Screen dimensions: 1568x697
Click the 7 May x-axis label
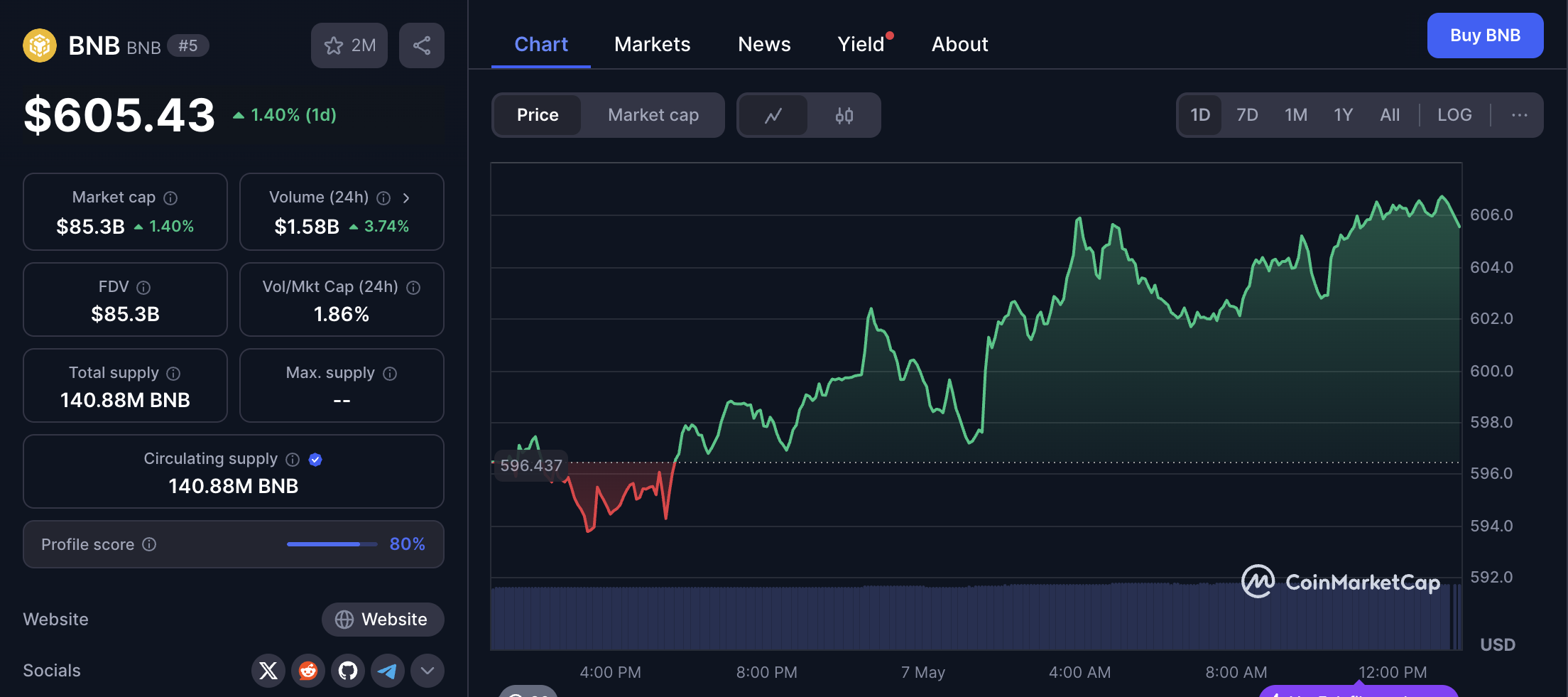tap(923, 672)
